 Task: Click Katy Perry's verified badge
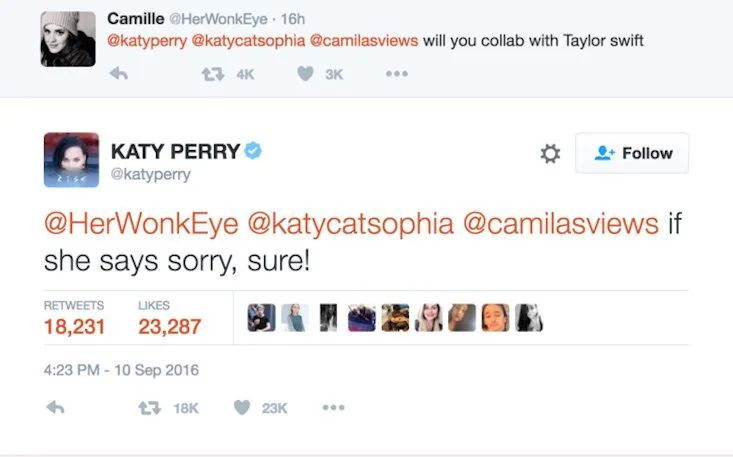[254, 151]
